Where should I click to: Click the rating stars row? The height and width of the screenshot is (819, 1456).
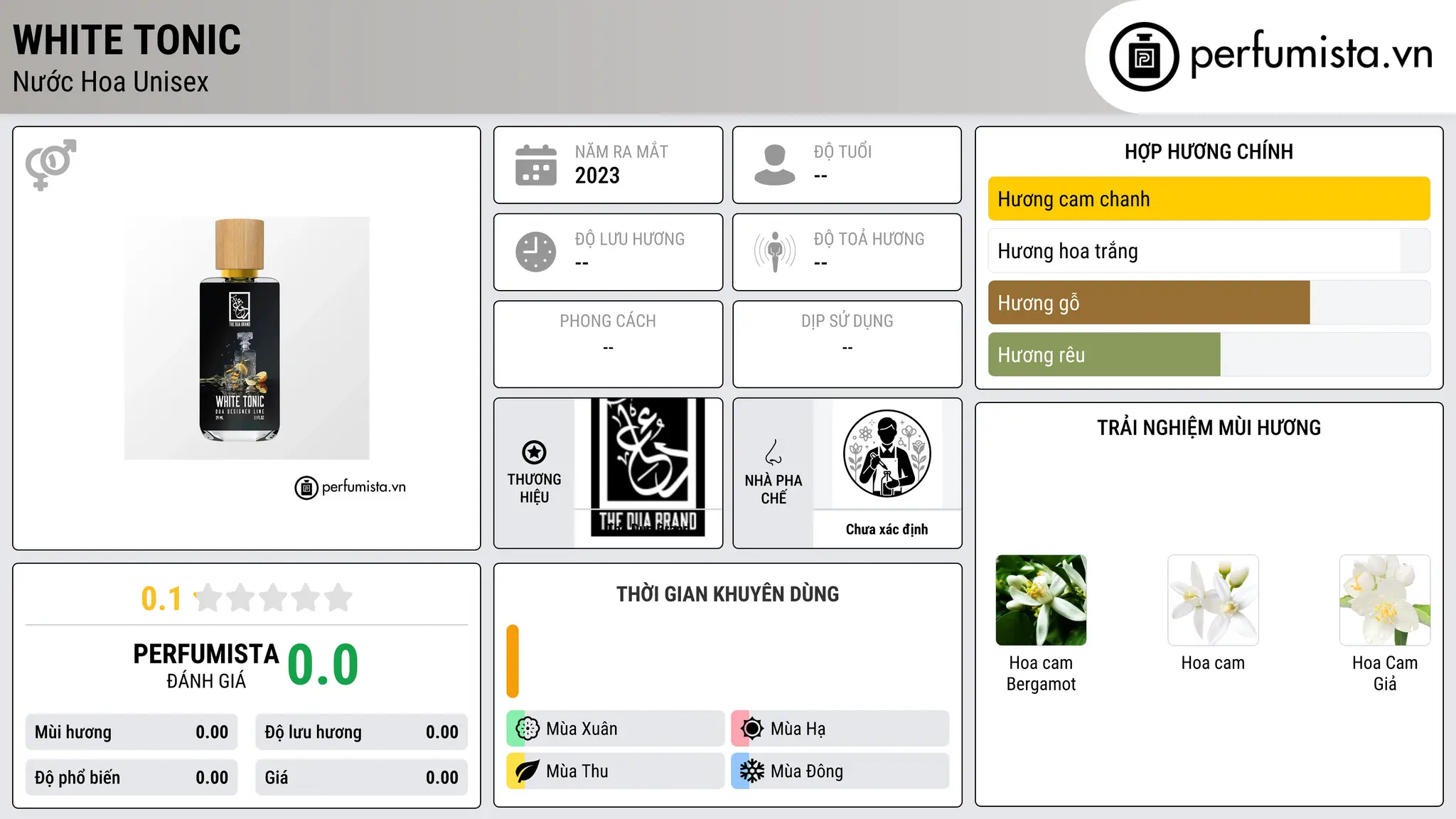tap(274, 598)
